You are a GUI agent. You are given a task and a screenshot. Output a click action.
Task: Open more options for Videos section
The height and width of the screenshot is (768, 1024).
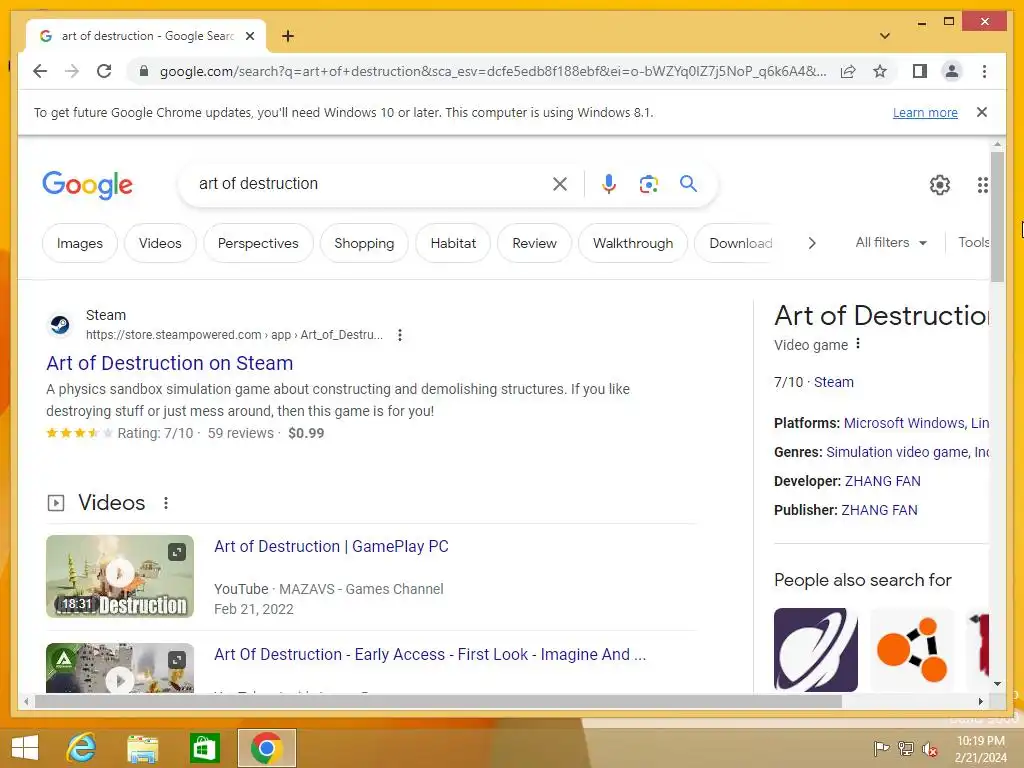166,503
